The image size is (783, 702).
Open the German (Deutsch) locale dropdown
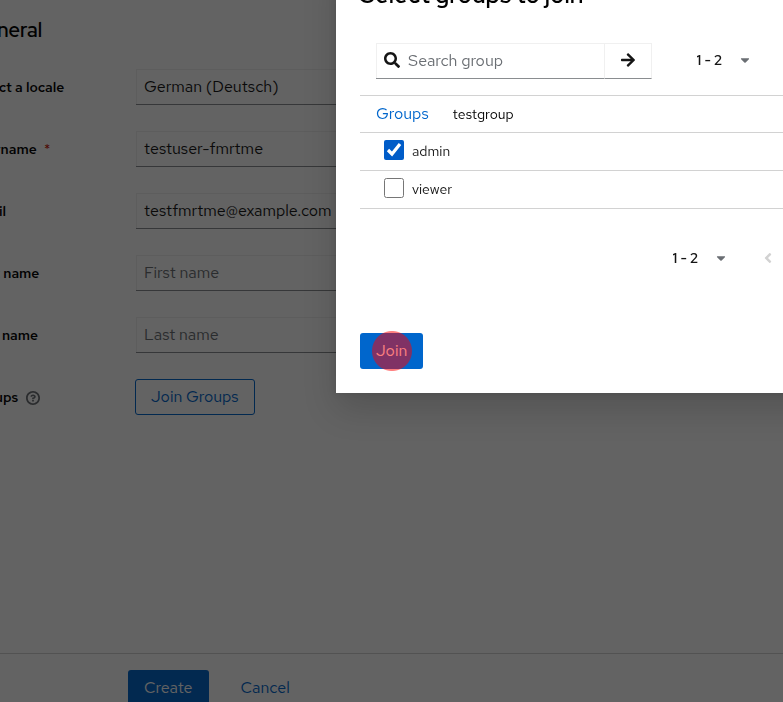(236, 87)
